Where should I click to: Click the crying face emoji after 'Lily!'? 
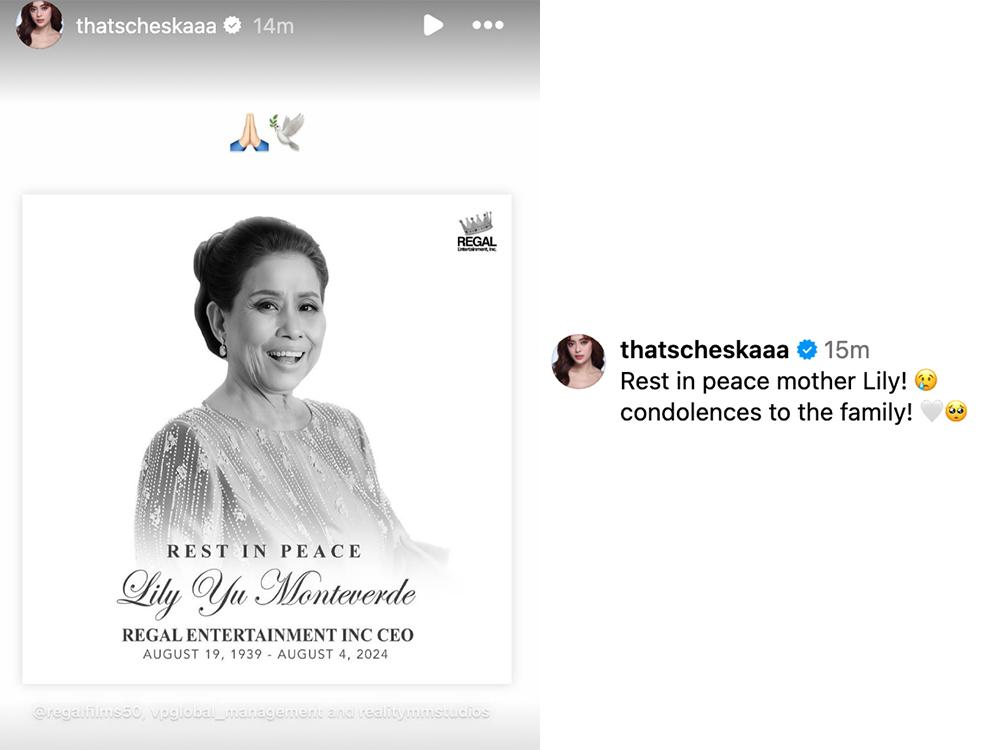925,381
